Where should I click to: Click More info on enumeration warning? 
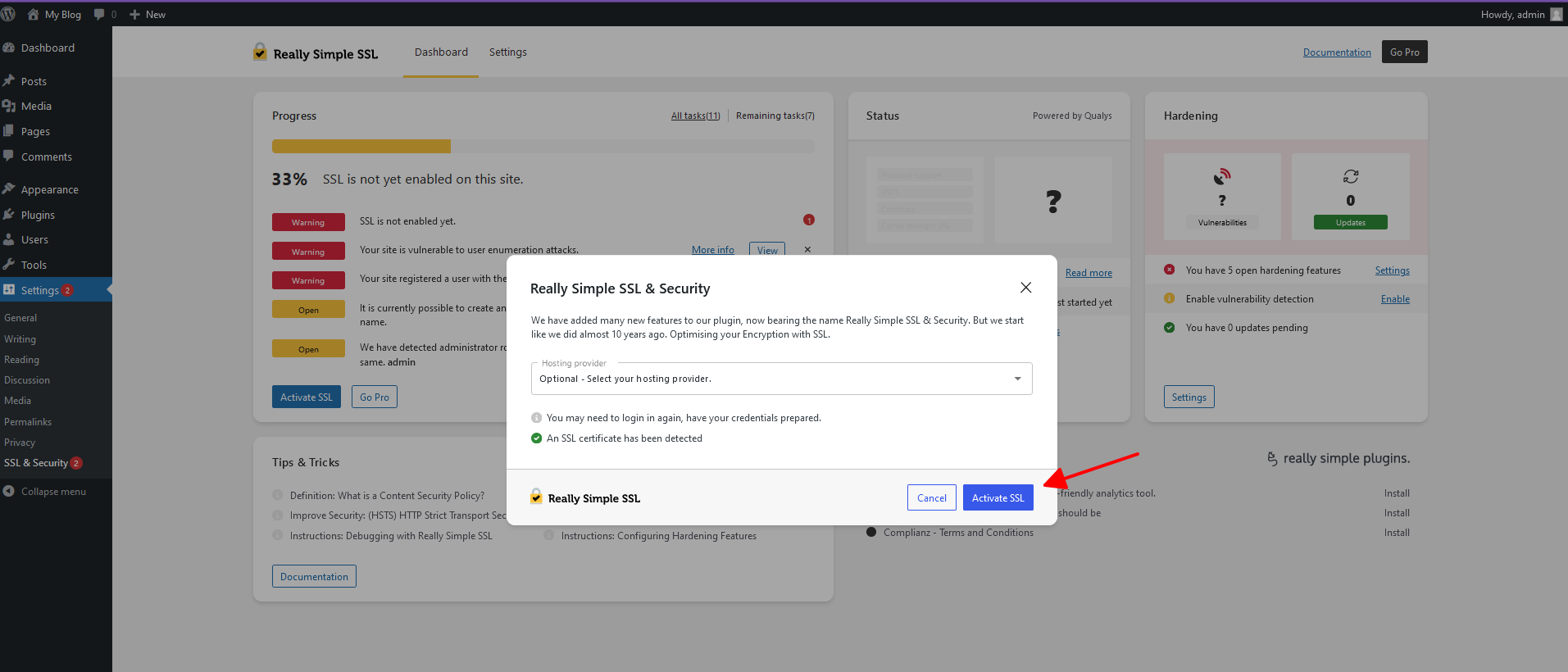(713, 250)
